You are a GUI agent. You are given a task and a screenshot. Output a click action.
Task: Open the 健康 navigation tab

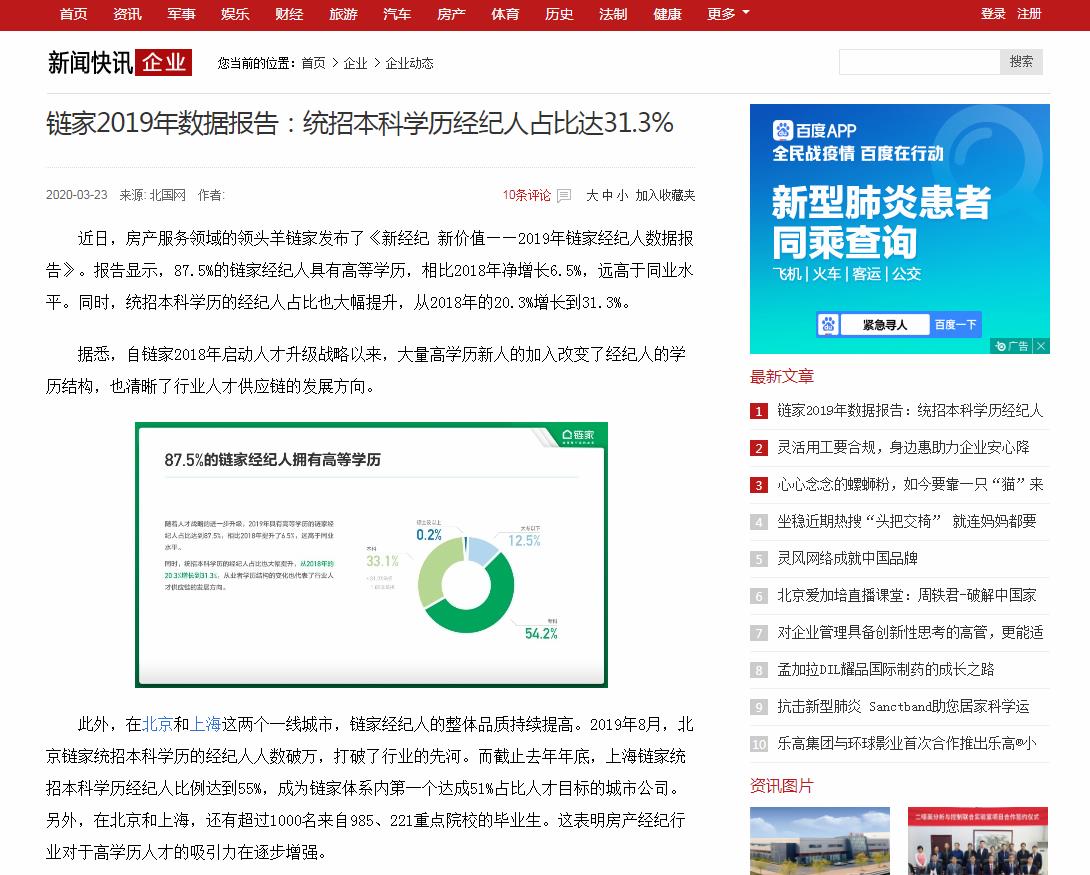pos(667,14)
